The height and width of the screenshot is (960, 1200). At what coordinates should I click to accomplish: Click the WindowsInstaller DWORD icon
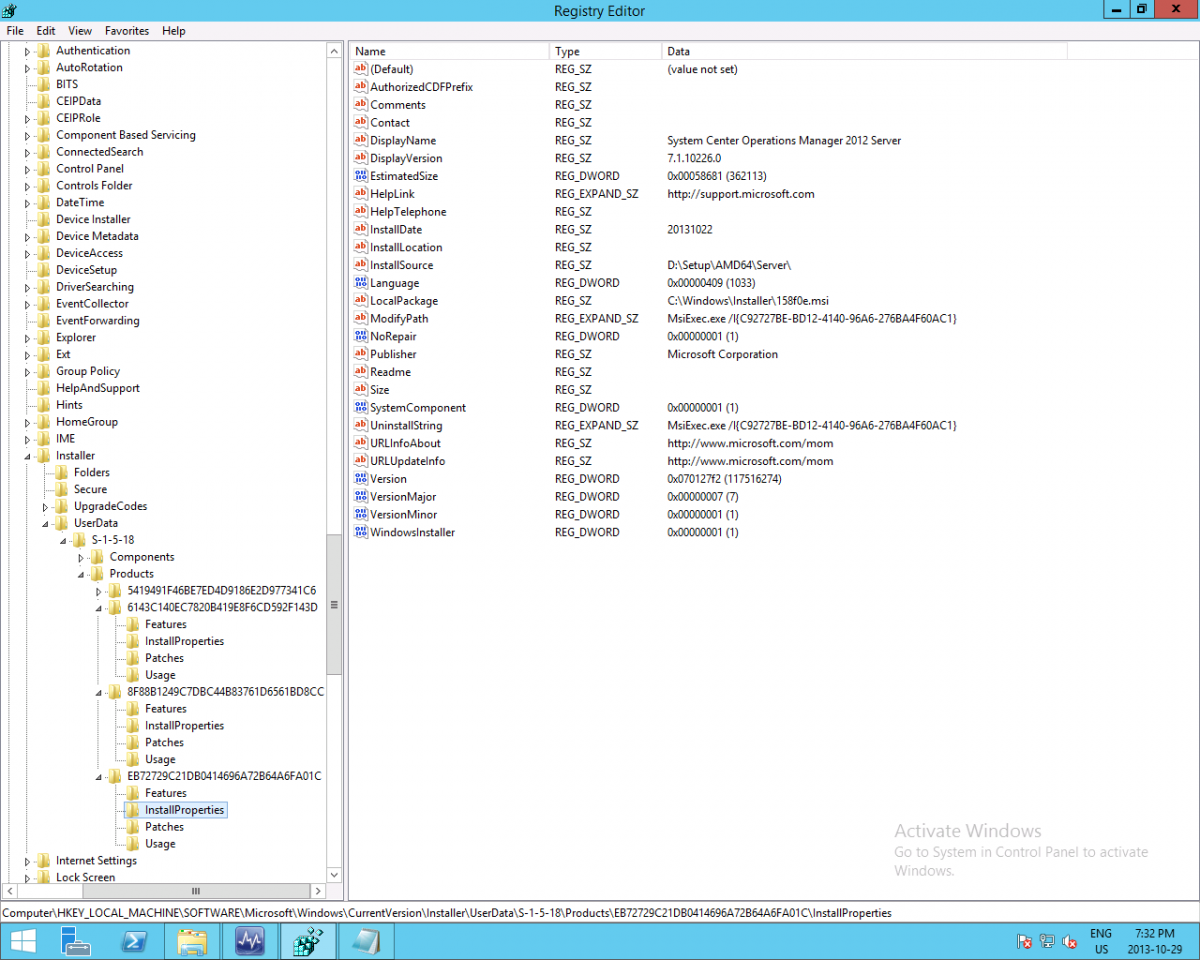(361, 533)
